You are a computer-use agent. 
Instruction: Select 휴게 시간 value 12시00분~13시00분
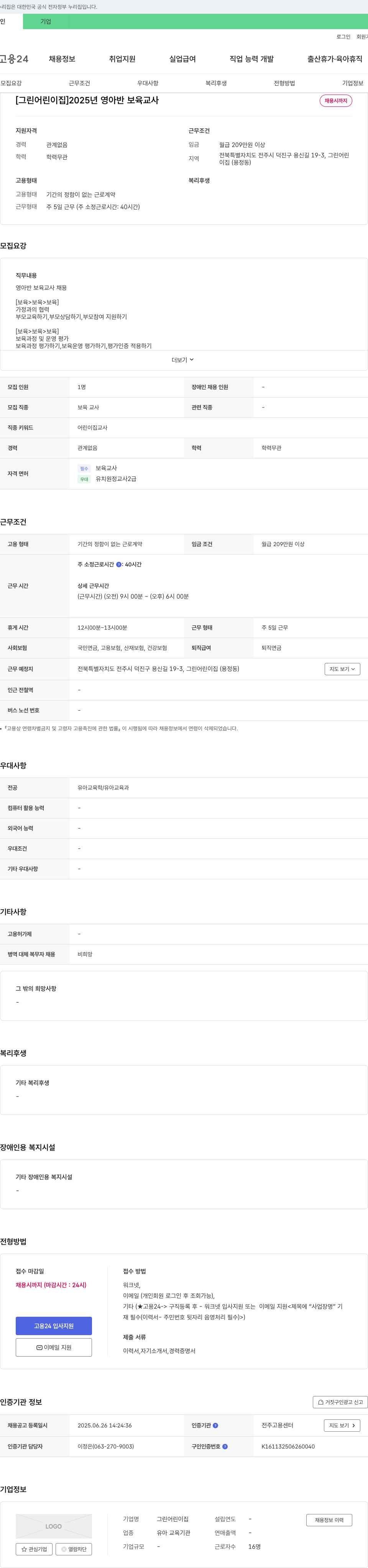point(102,628)
